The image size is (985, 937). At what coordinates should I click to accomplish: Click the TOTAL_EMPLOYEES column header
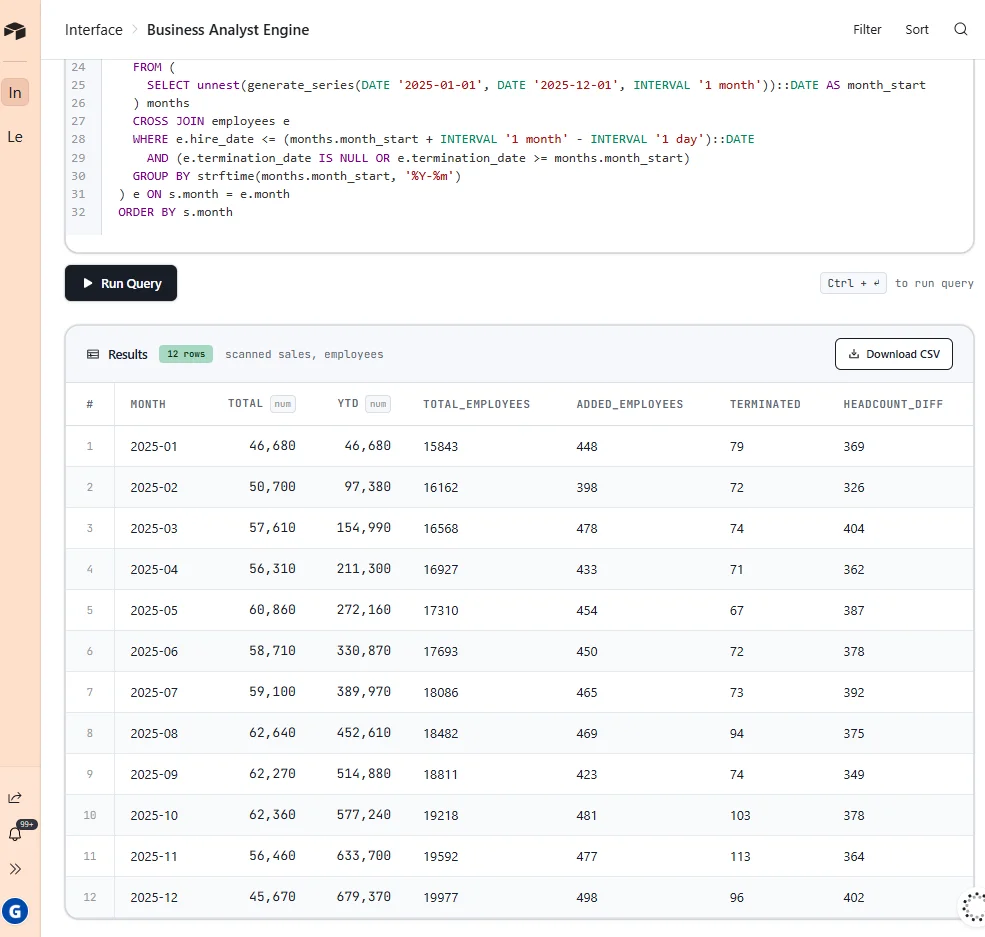pyautogui.click(x=476, y=404)
